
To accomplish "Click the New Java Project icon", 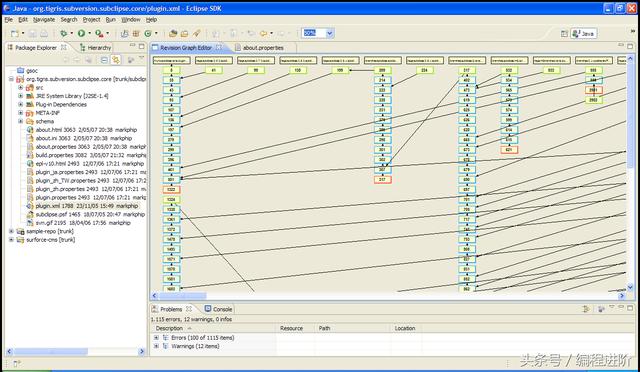I will 124,33.
